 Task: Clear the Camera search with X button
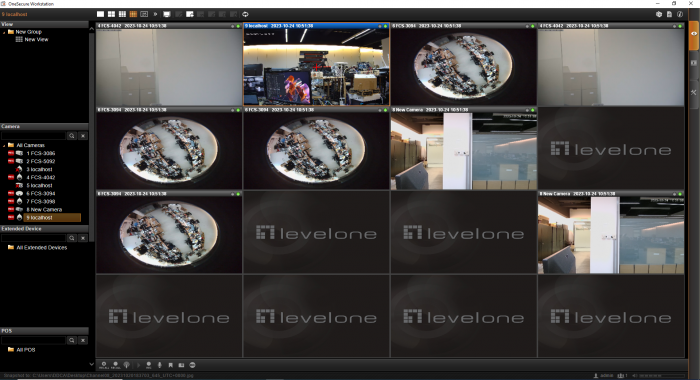click(83, 136)
